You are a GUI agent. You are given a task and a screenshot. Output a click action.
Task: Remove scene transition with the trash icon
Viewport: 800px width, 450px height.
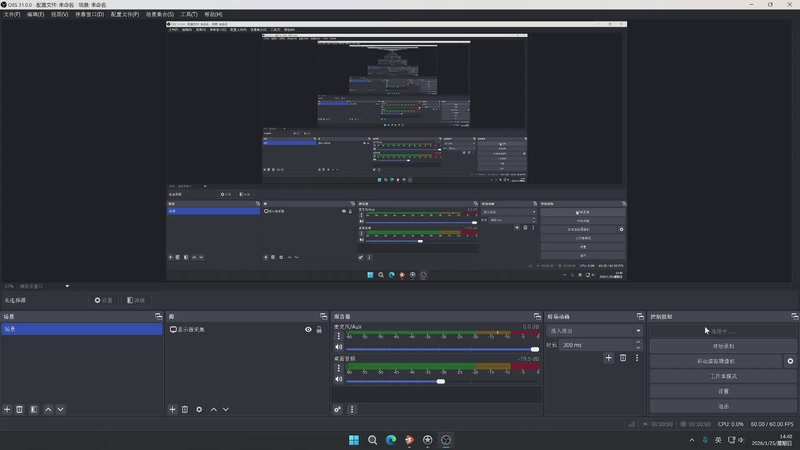point(623,358)
